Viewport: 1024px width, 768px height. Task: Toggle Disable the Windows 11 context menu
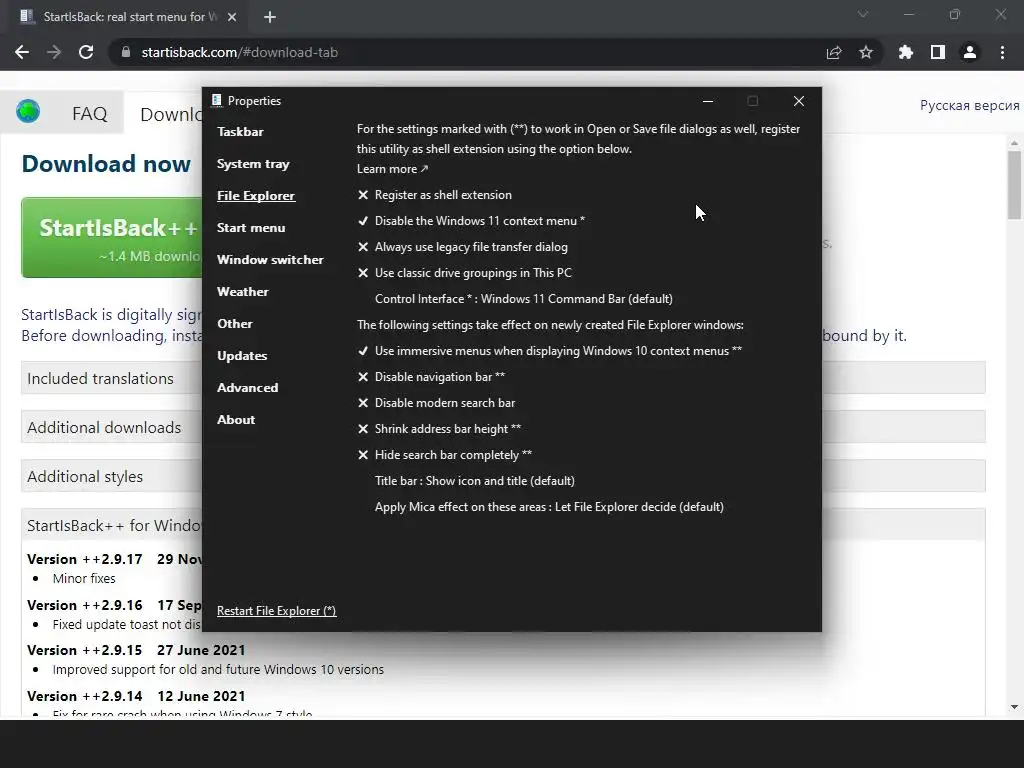click(x=472, y=221)
